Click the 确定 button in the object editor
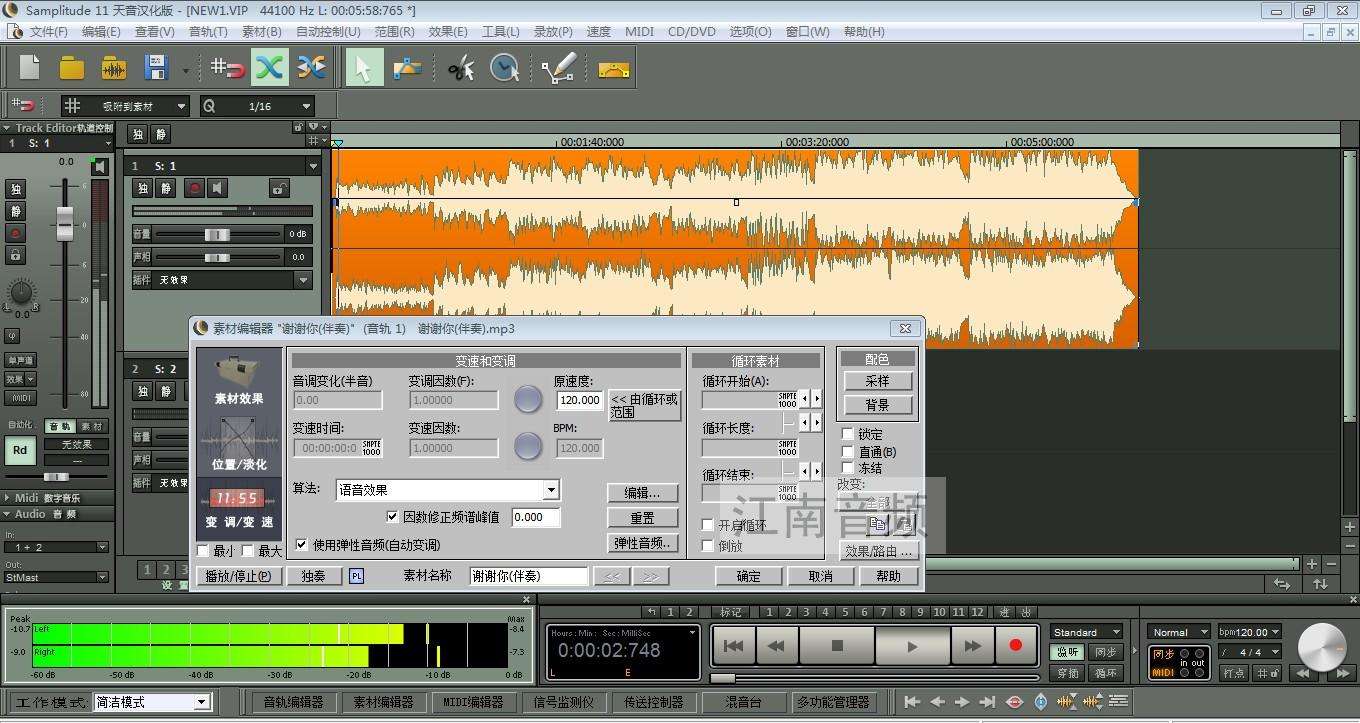The width and height of the screenshot is (1360, 723). point(748,576)
